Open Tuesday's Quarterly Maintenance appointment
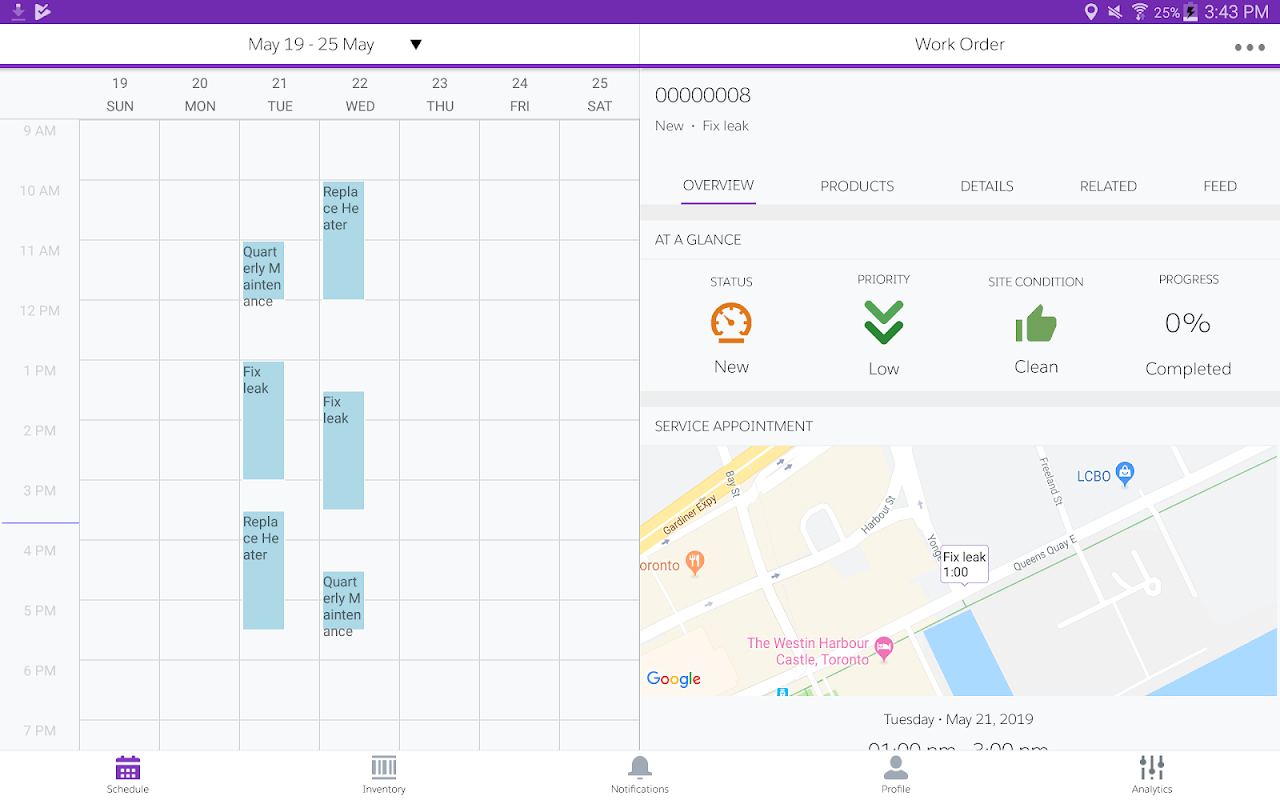The image size is (1280, 800). click(x=263, y=270)
